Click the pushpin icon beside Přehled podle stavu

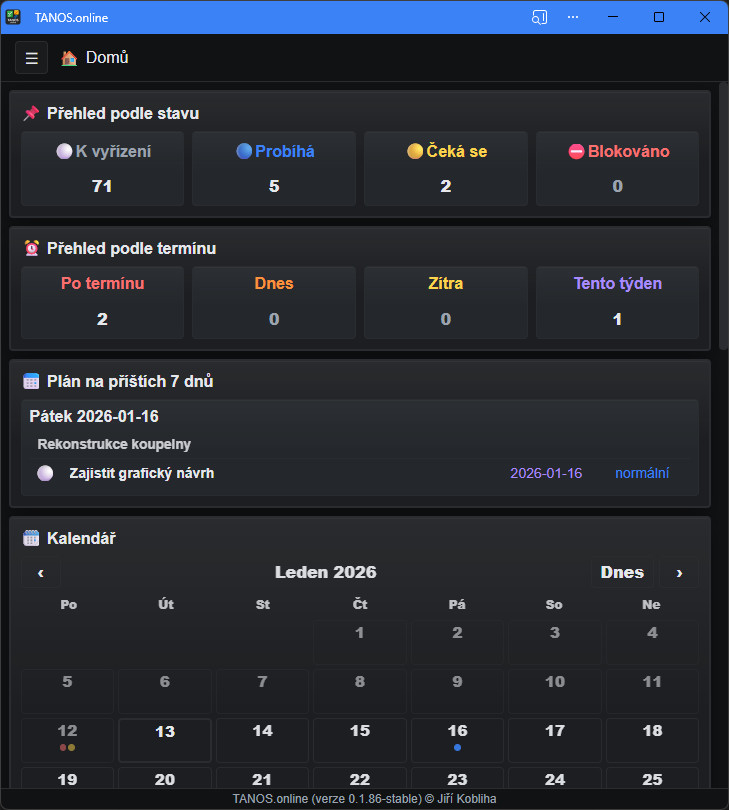pyautogui.click(x=31, y=114)
